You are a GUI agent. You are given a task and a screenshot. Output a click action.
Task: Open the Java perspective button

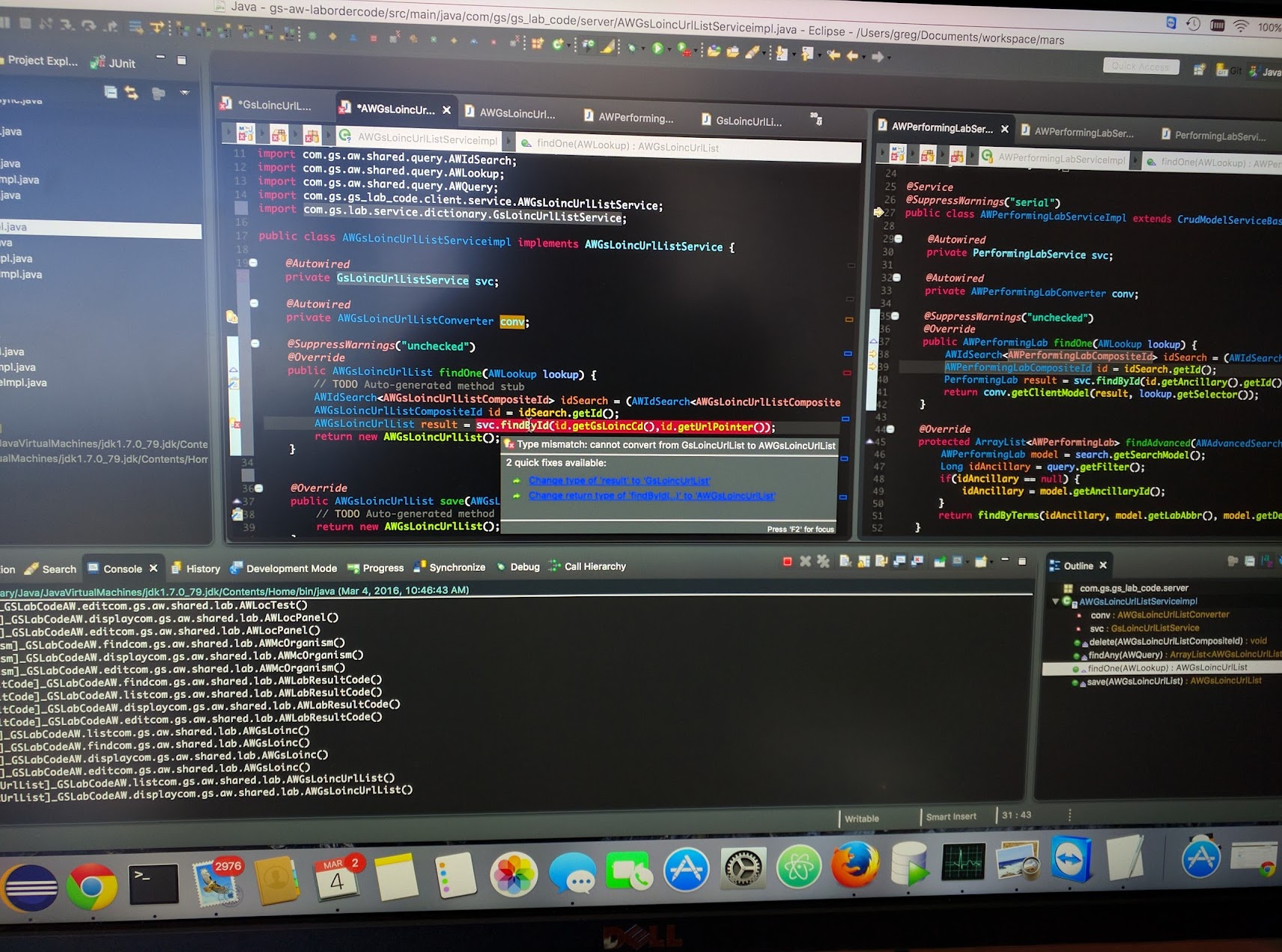[1264, 72]
